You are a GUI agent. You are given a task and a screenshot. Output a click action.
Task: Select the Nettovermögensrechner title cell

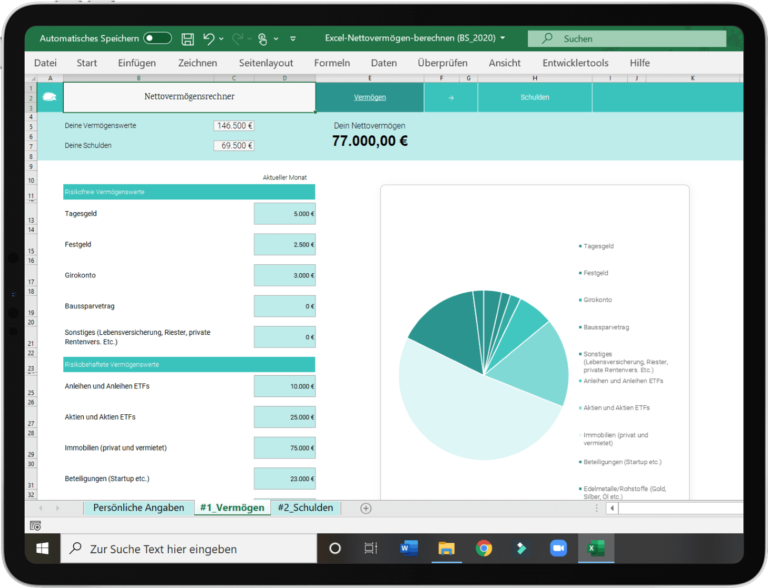coord(189,97)
